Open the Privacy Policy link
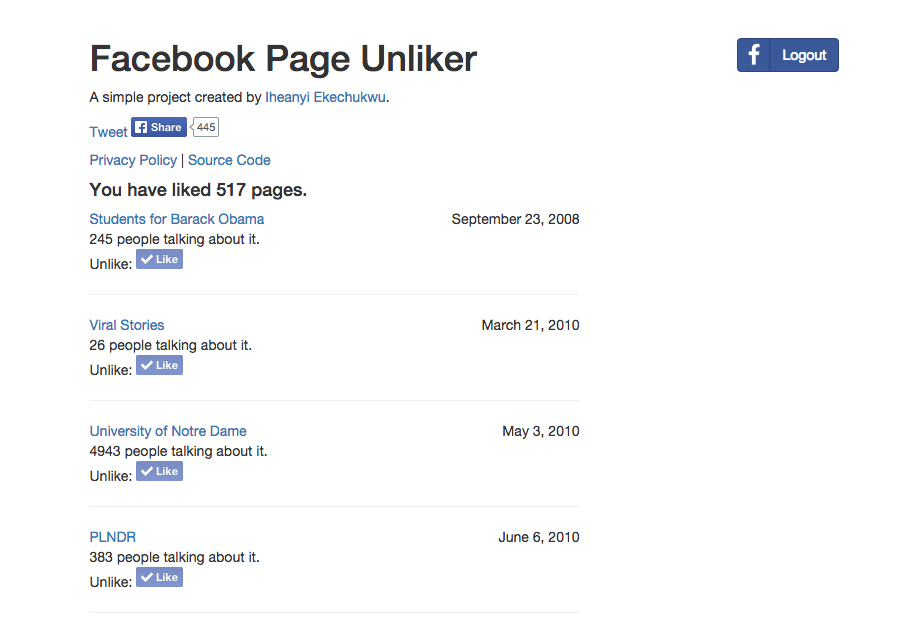Image resolution: width=919 pixels, height=621 pixels. [x=133, y=160]
